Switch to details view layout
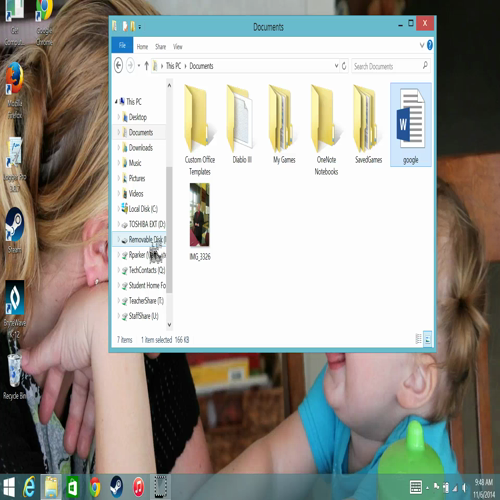The image size is (500, 500). pos(419,339)
